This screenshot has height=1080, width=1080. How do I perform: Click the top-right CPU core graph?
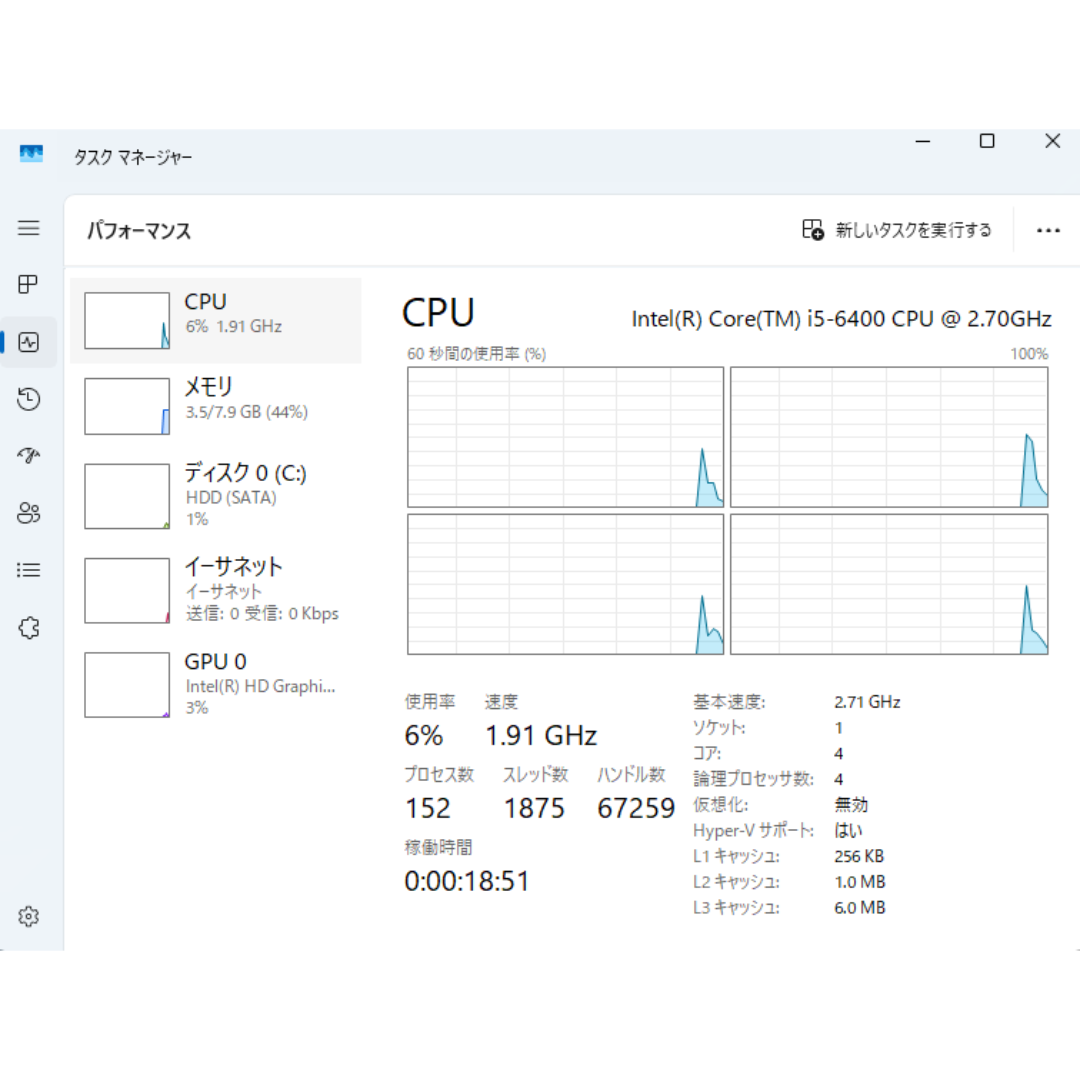[889, 437]
